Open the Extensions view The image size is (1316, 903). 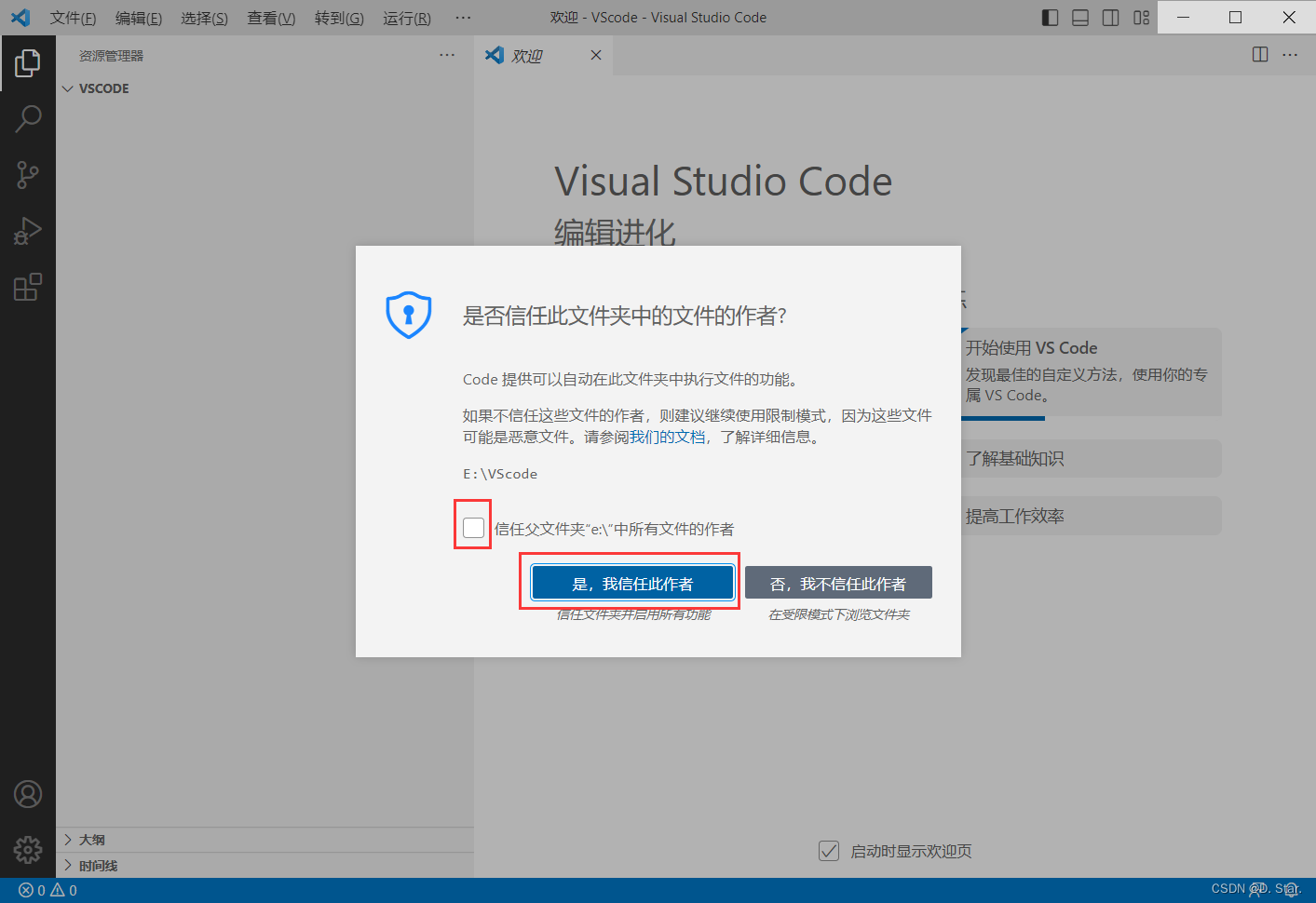[28, 287]
